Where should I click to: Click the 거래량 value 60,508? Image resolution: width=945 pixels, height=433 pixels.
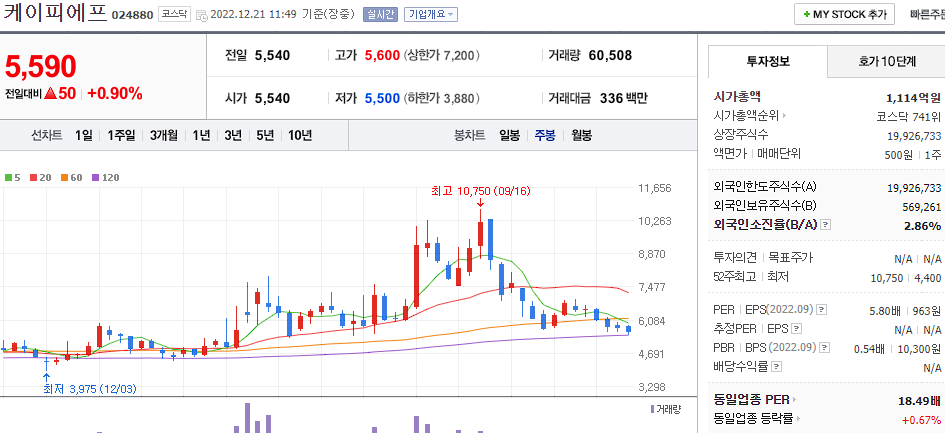pos(610,55)
